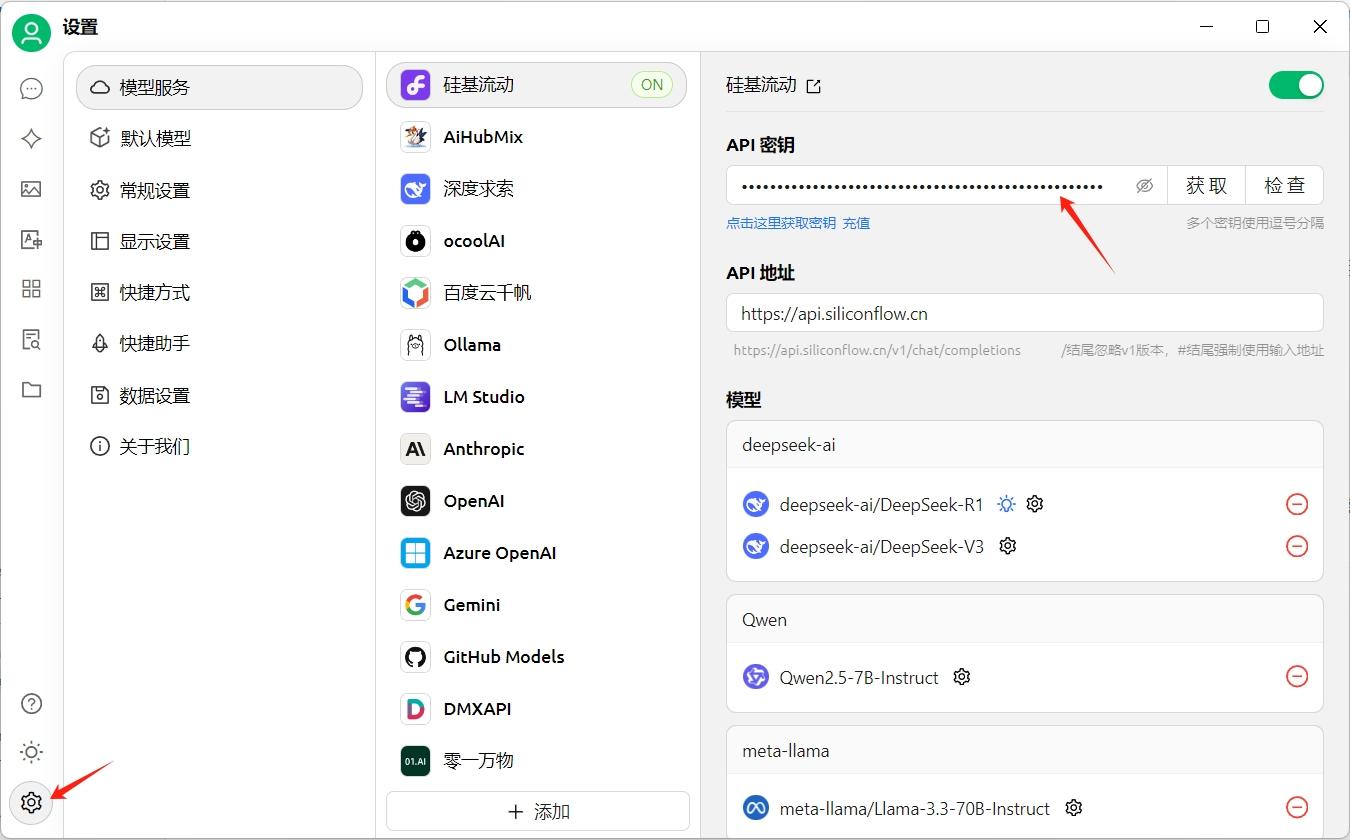Click the 获取 API key button
The height and width of the screenshot is (840, 1350).
point(1206,185)
